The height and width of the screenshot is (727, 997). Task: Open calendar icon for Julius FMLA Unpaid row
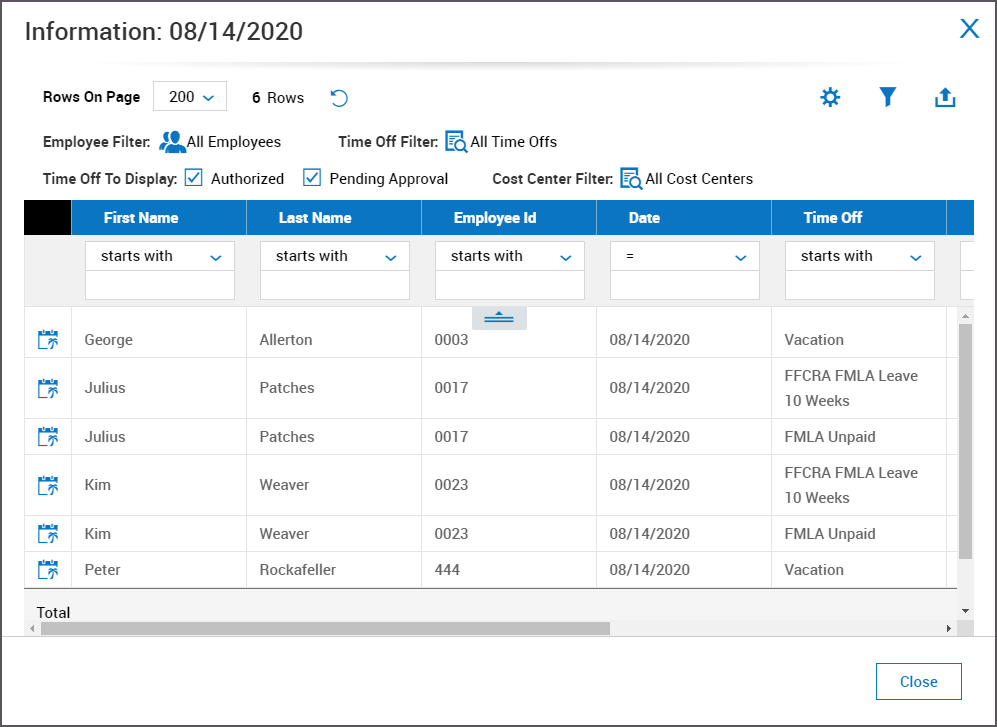click(48, 436)
